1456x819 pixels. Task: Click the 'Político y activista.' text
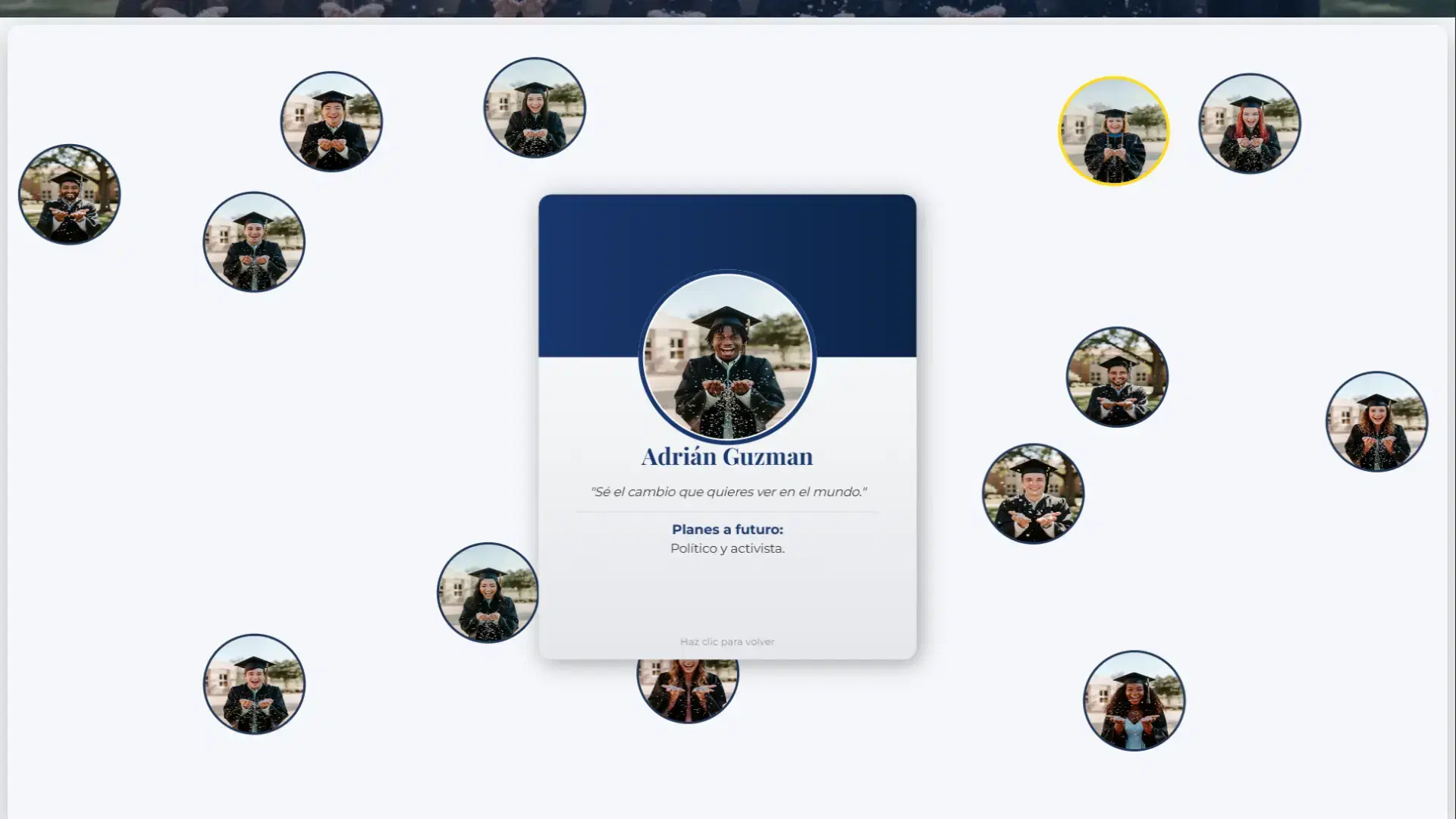coord(726,548)
